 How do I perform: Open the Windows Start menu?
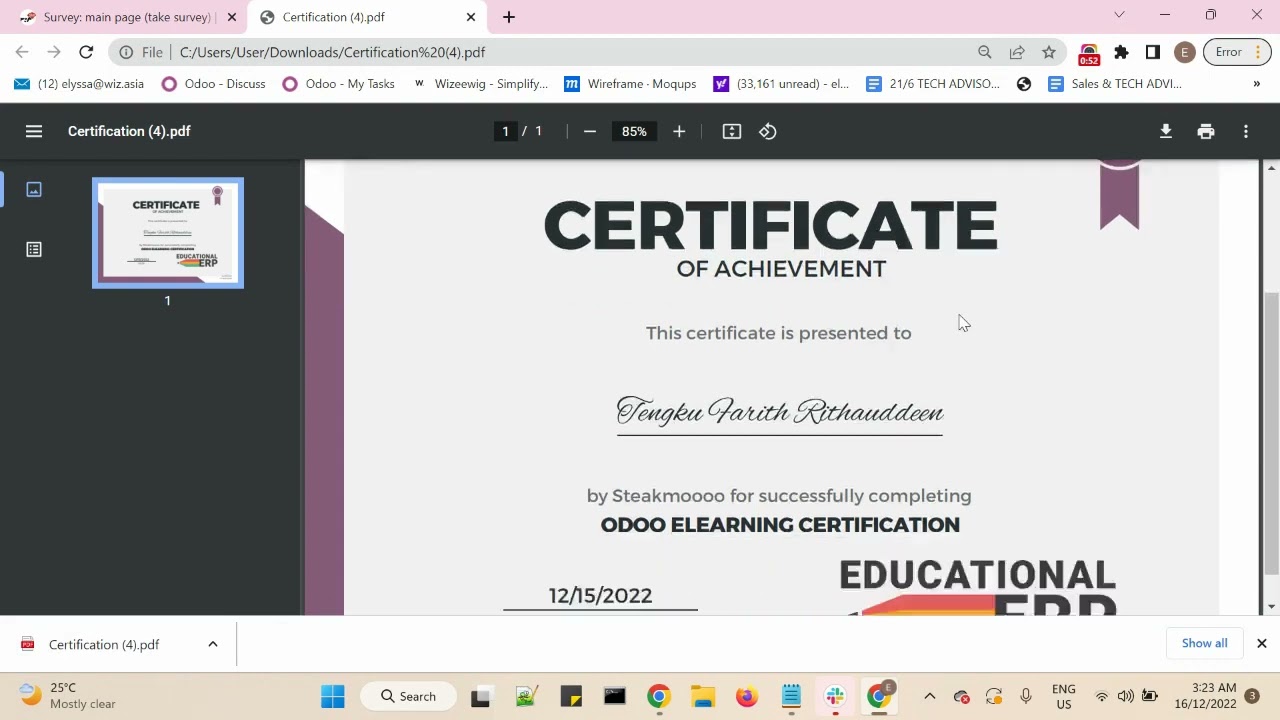point(333,696)
